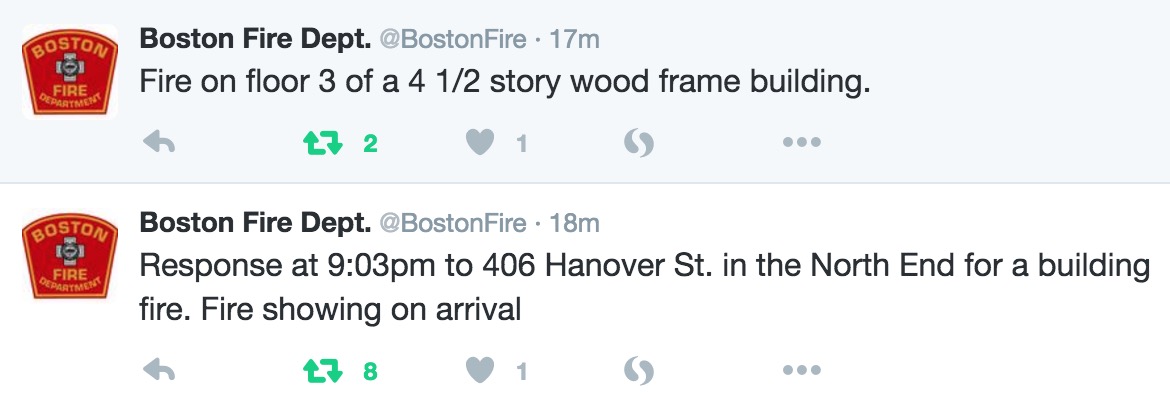Click the swirl icon on second tweet
The height and width of the screenshot is (410, 1170).
coord(639,369)
